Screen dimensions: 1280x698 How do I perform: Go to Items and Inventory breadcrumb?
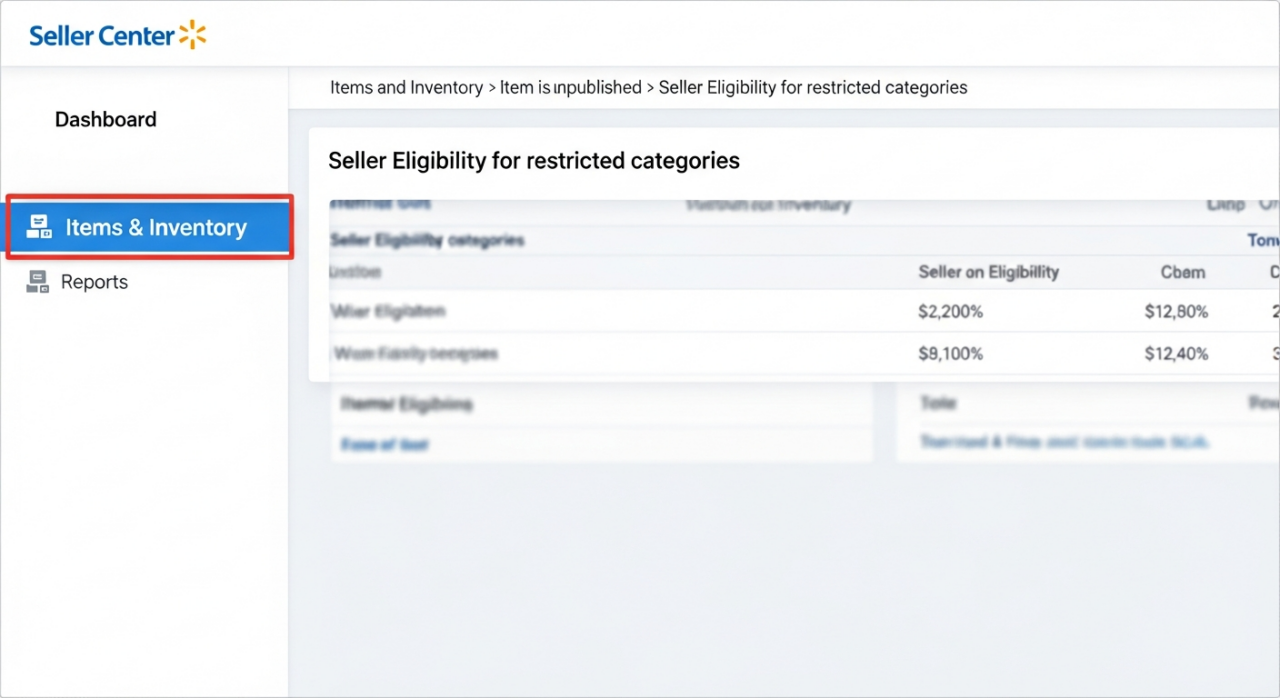[406, 88]
